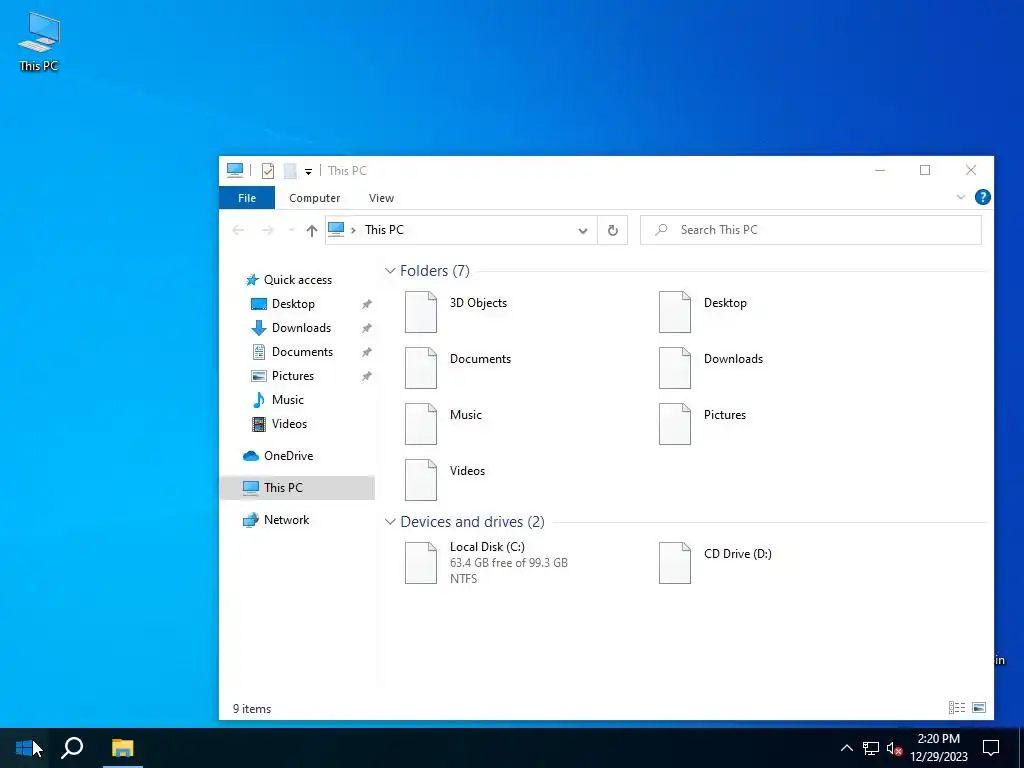Open the recent locations dropdown arrow
The height and width of the screenshot is (768, 1024).
point(291,231)
